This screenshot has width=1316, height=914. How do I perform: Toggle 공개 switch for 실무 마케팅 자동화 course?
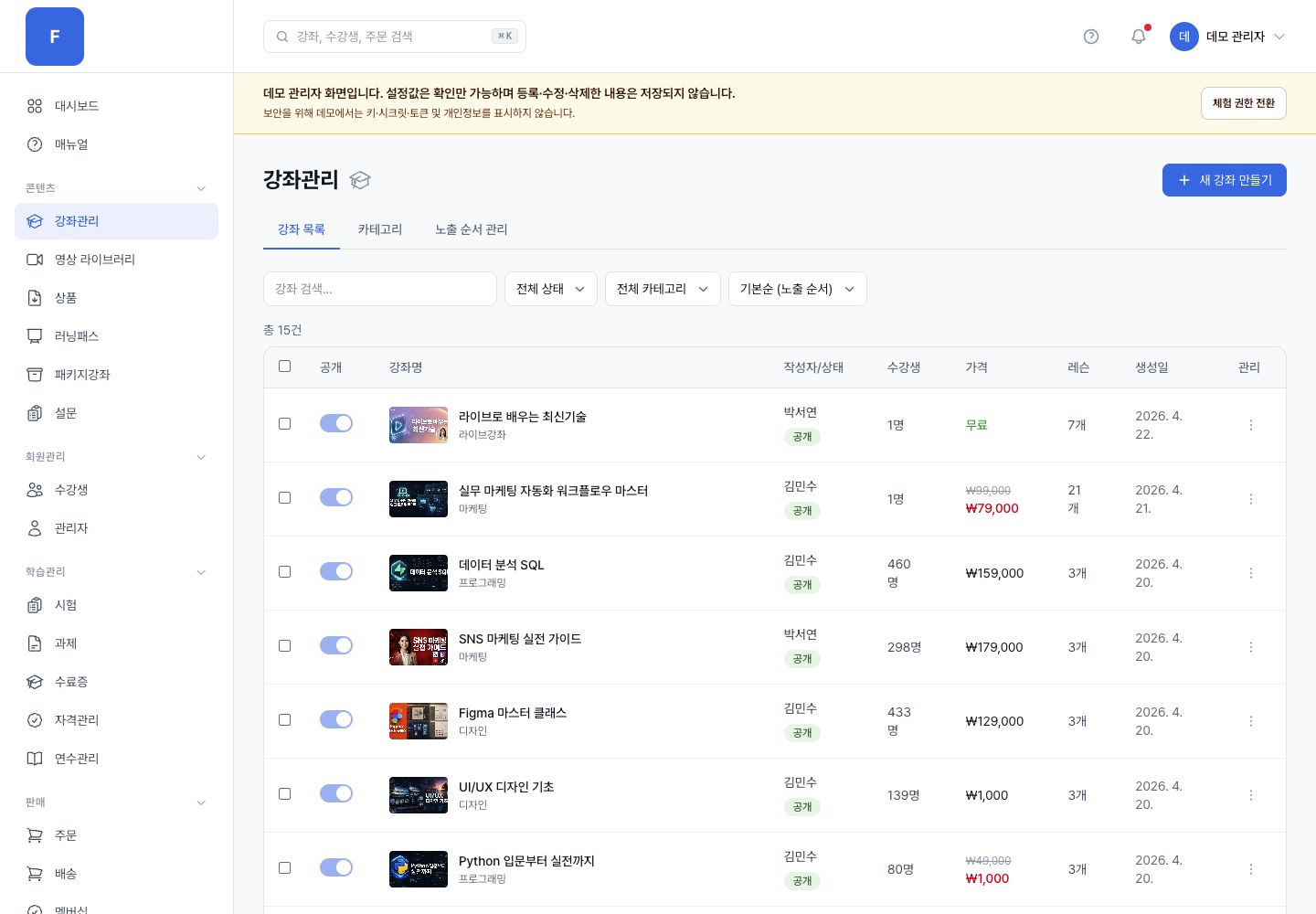tap(336, 497)
